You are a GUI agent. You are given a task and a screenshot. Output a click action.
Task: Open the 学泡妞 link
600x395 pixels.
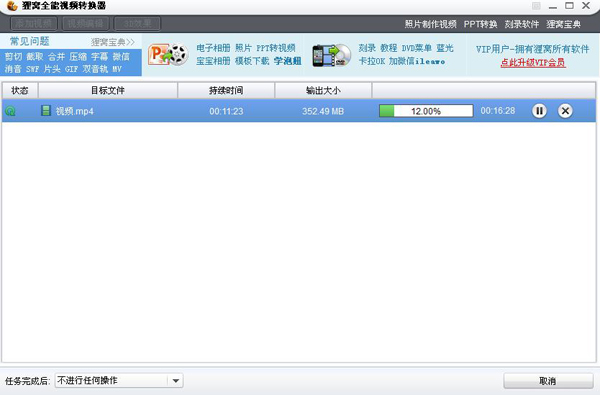(287, 61)
